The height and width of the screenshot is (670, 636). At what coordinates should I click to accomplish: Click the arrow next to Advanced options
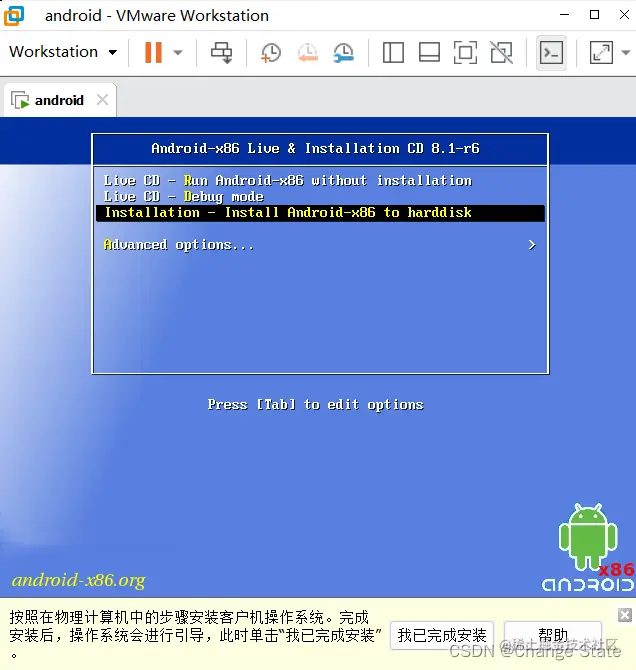pos(532,245)
